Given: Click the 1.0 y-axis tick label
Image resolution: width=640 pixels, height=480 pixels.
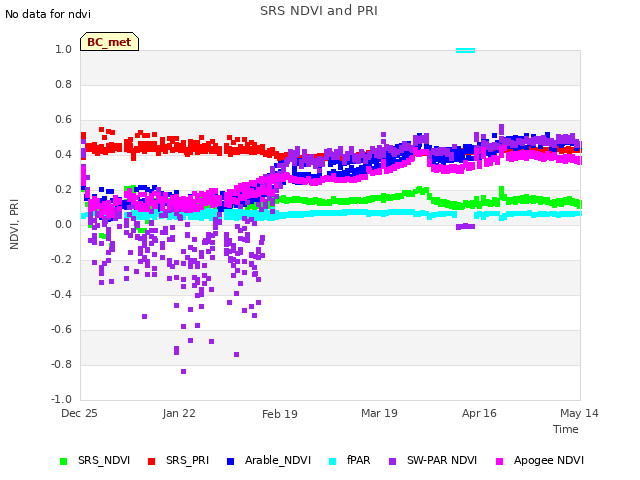Looking at the screenshot, I should tap(63, 49).
